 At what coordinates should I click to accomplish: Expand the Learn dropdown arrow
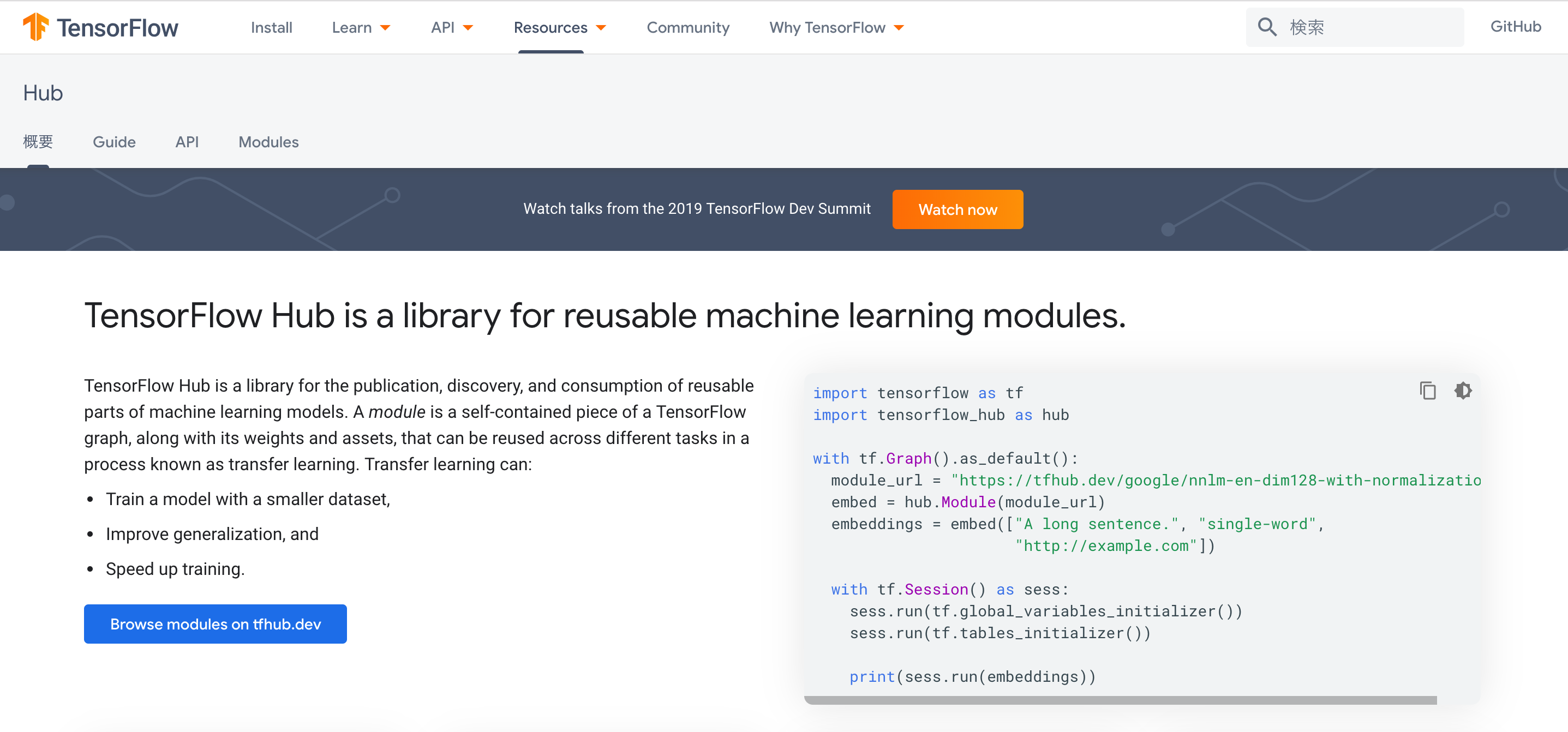click(385, 28)
